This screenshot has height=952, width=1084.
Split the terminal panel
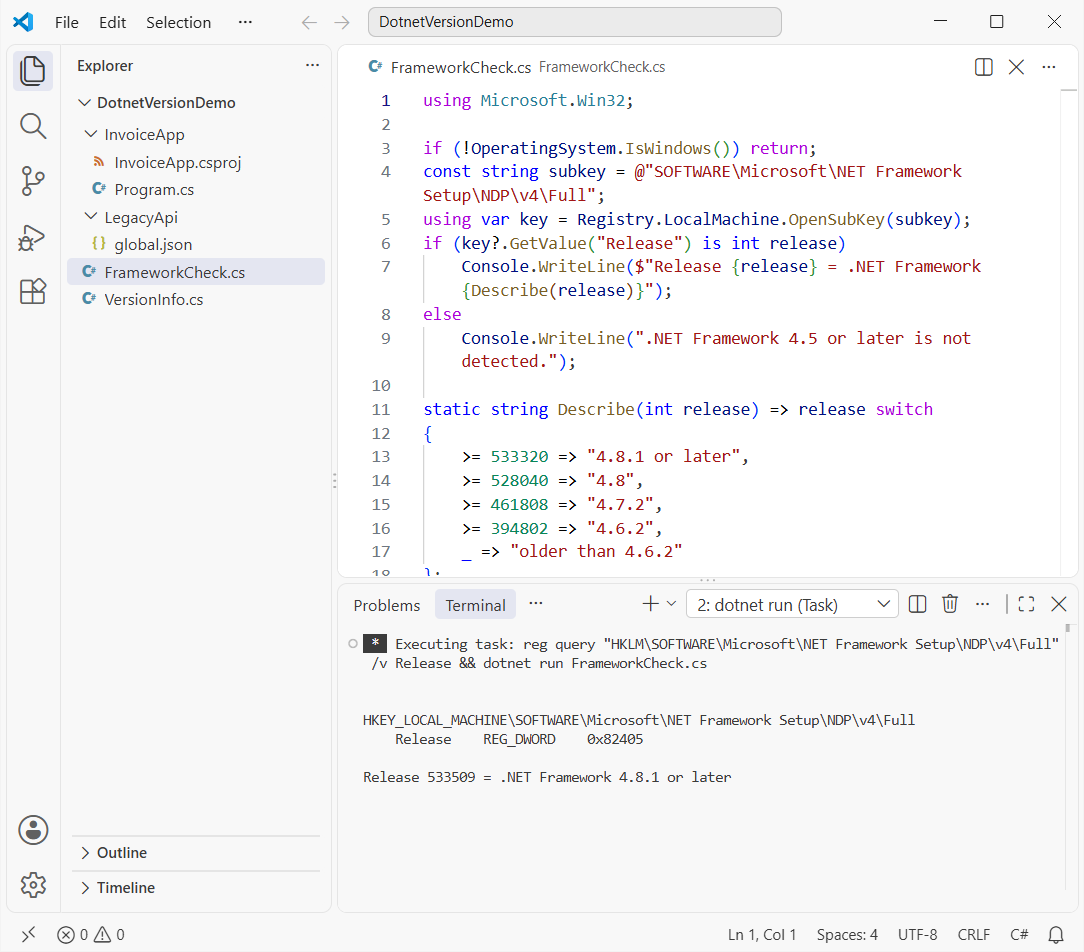[917, 604]
